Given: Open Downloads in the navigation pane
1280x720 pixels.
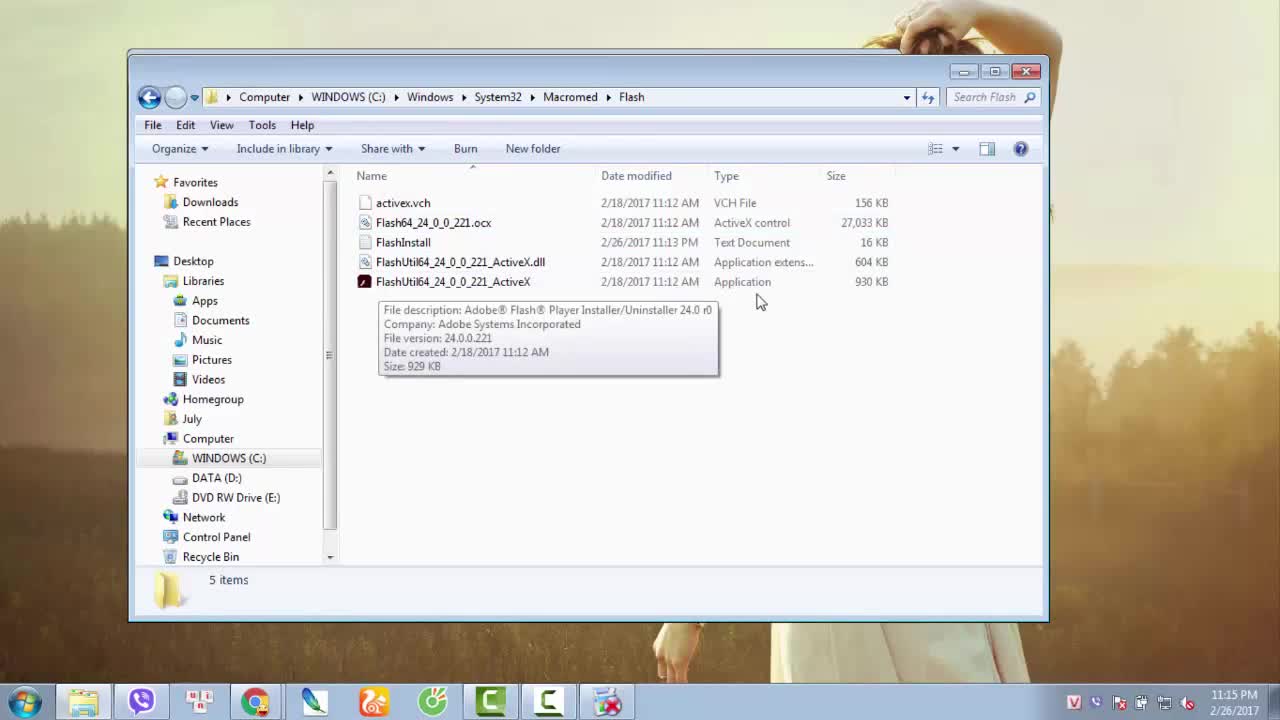Looking at the screenshot, I should (210, 202).
